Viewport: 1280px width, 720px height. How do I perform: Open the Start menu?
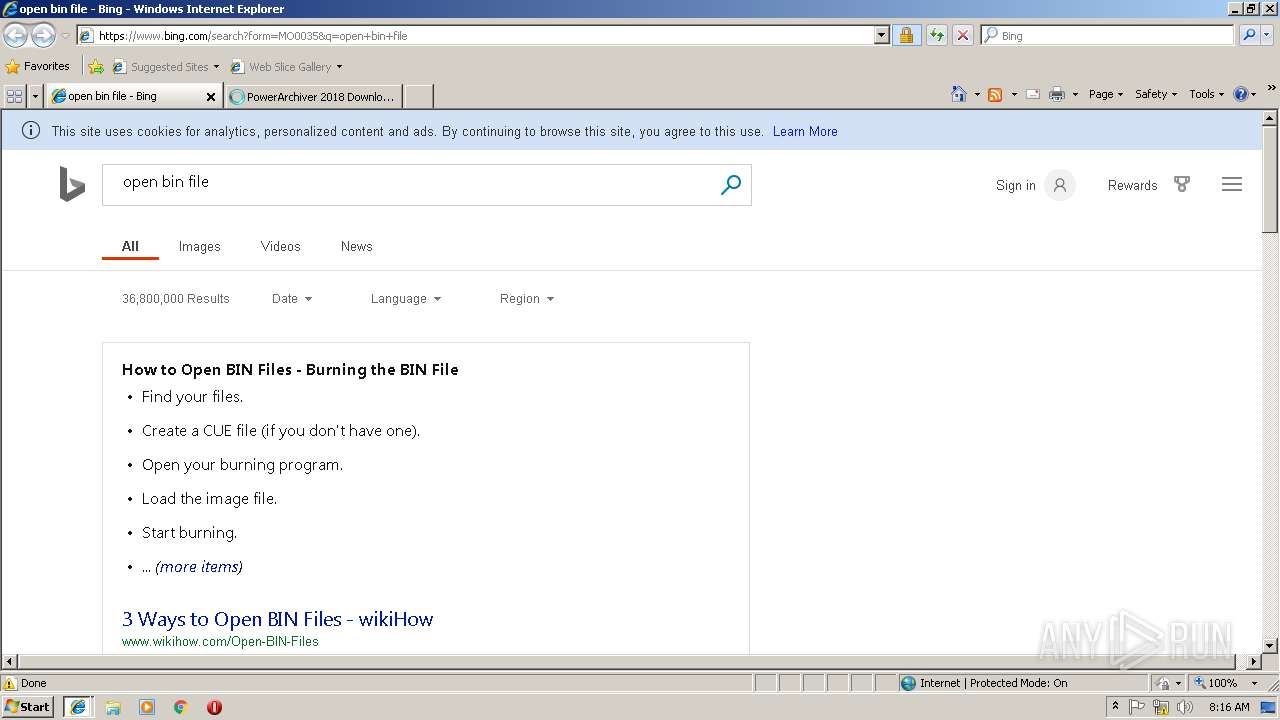[x=28, y=707]
